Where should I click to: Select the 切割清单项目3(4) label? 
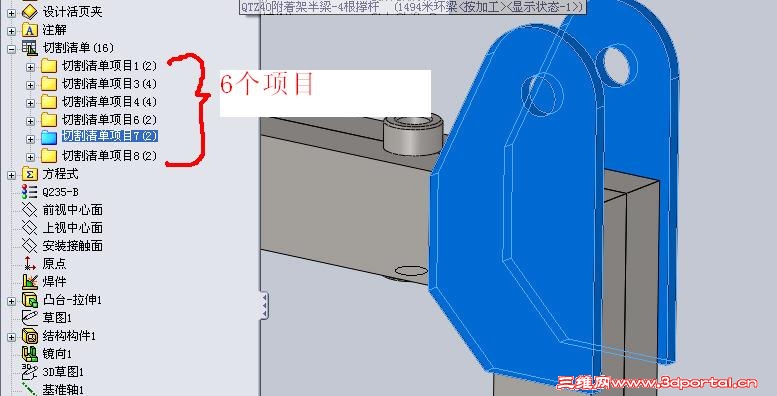(x=110, y=84)
